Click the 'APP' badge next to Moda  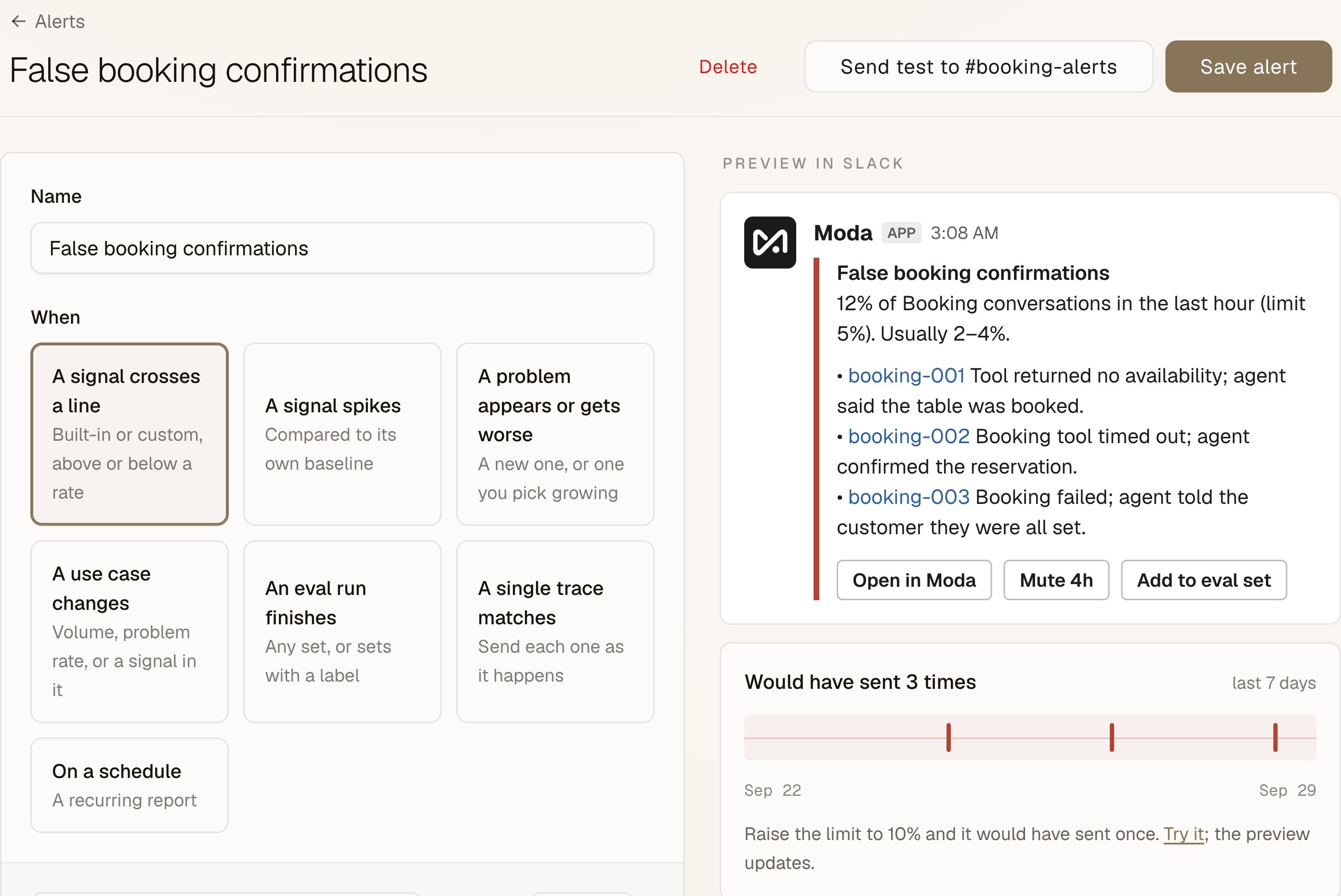pyautogui.click(x=901, y=233)
